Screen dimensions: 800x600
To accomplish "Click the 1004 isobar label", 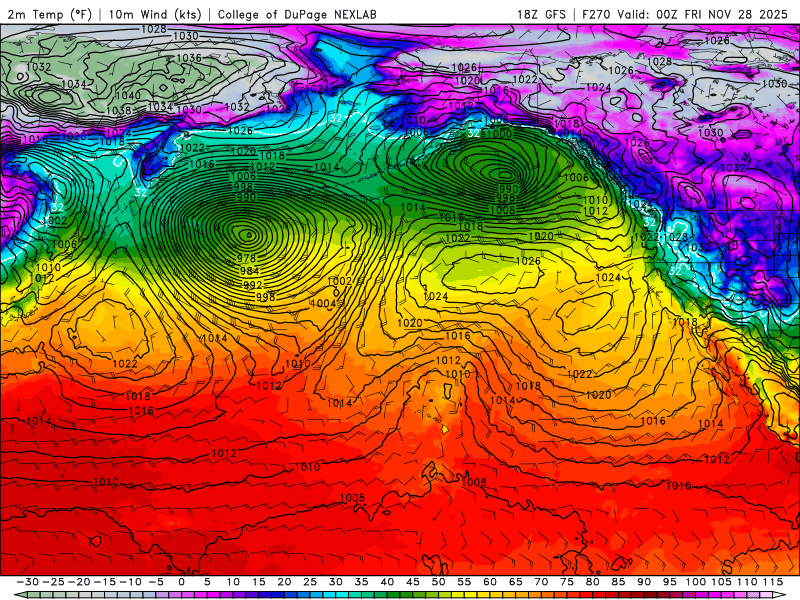I will tap(323, 304).
